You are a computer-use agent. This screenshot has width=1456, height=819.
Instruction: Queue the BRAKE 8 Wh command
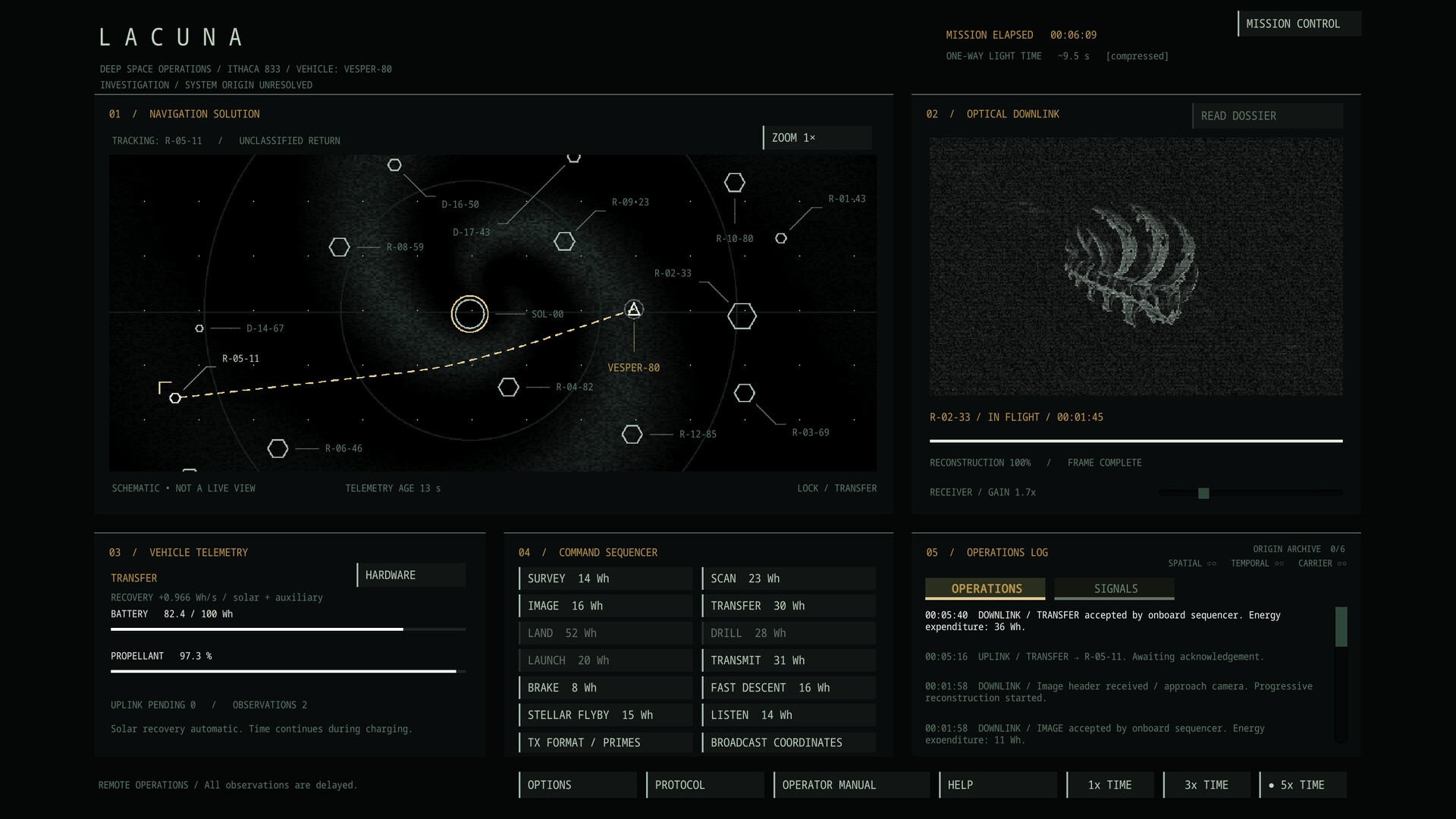tap(605, 688)
